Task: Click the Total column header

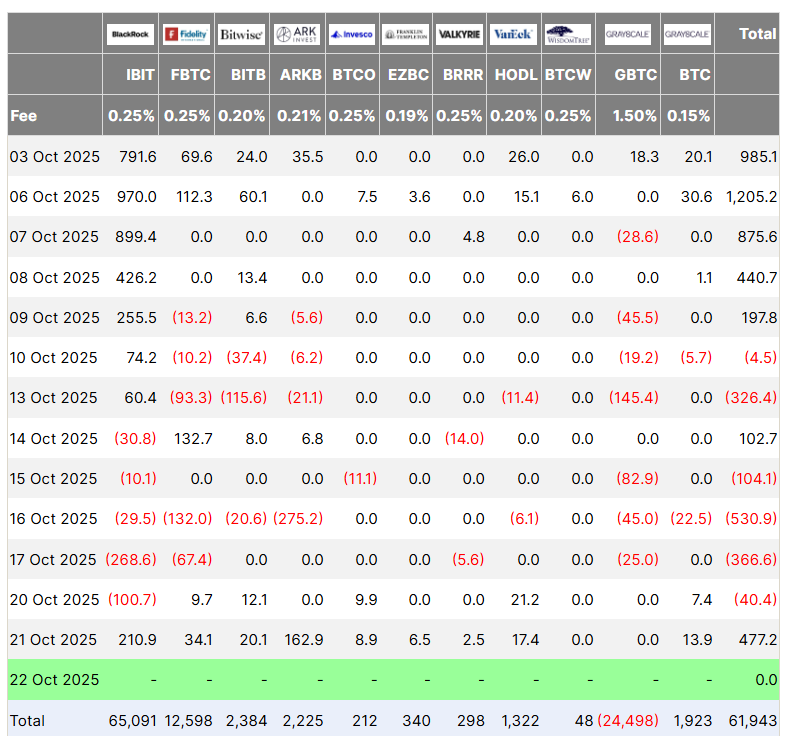Action: coord(758,34)
